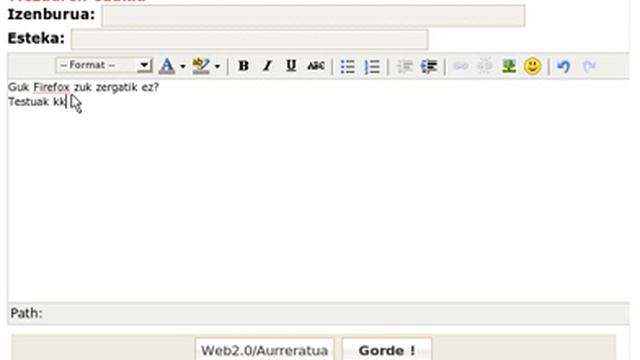Toggle bold formatting
Image resolution: width=640 pixels, height=360 pixels.
(243, 66)
